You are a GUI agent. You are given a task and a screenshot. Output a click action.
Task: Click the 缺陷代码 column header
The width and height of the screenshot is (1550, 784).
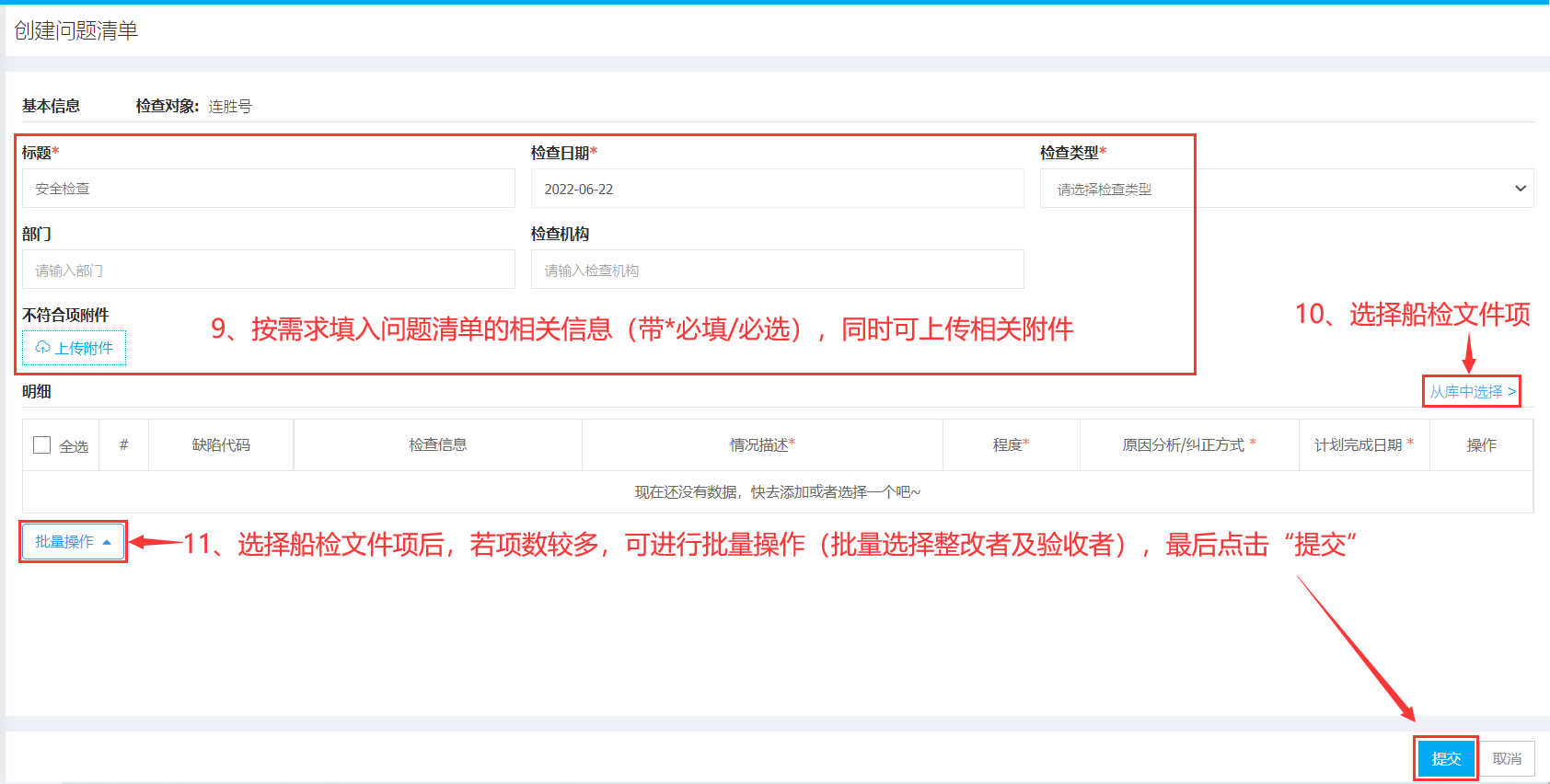(x=221, y=445)
